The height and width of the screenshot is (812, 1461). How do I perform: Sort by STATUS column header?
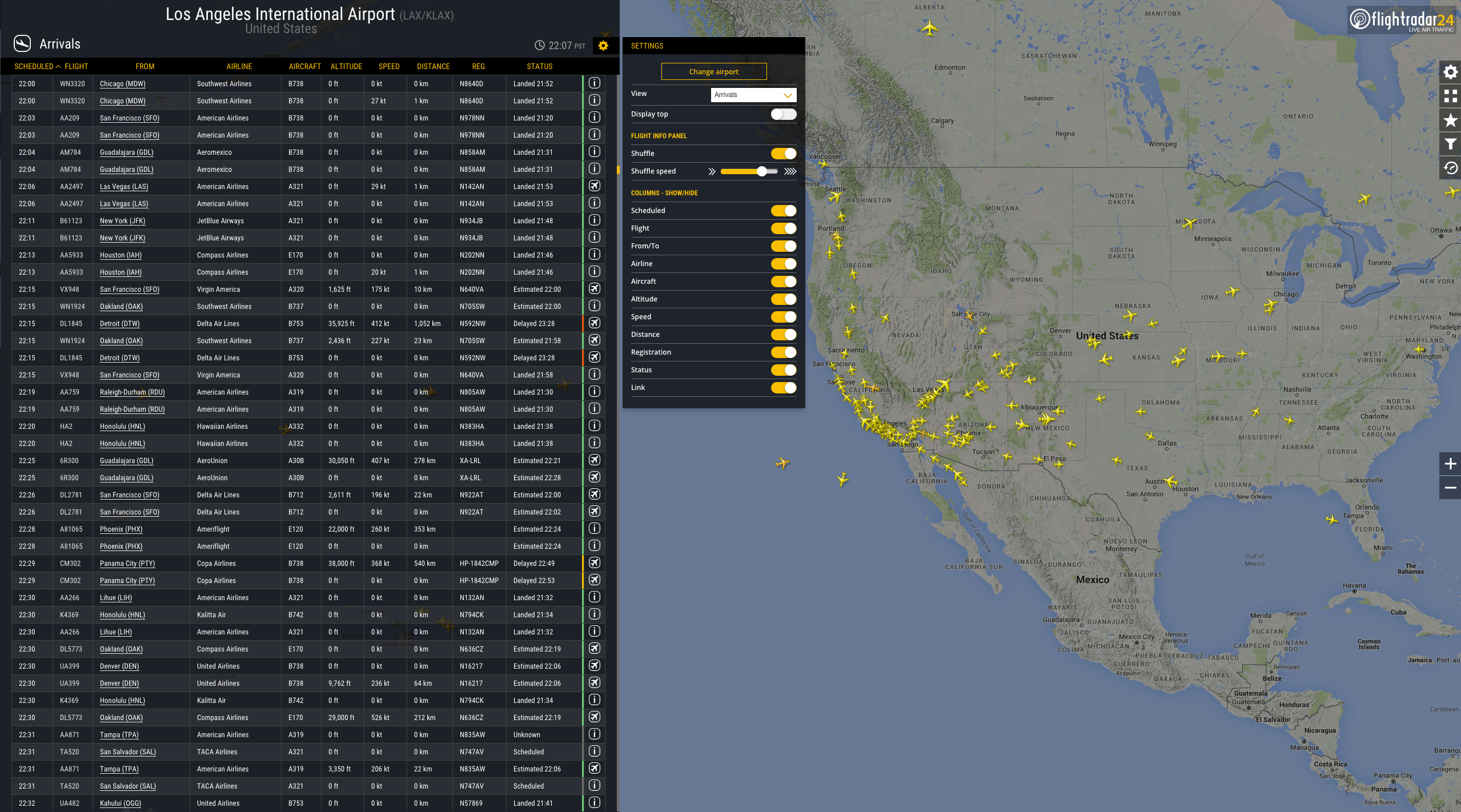[x=539, y=67]
